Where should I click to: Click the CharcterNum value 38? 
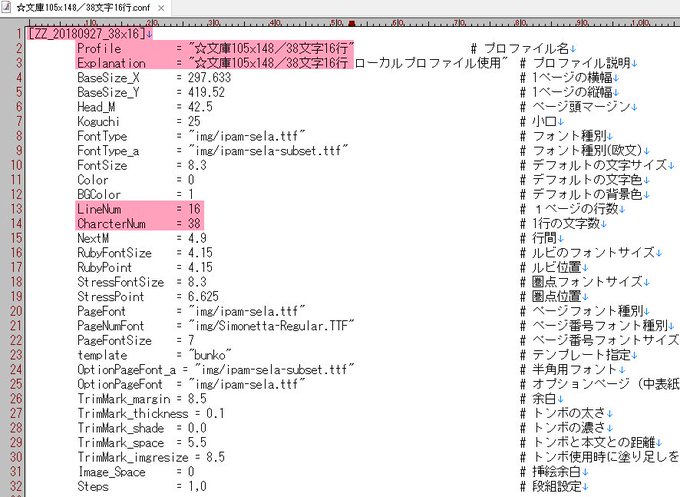tap(194, 223)
